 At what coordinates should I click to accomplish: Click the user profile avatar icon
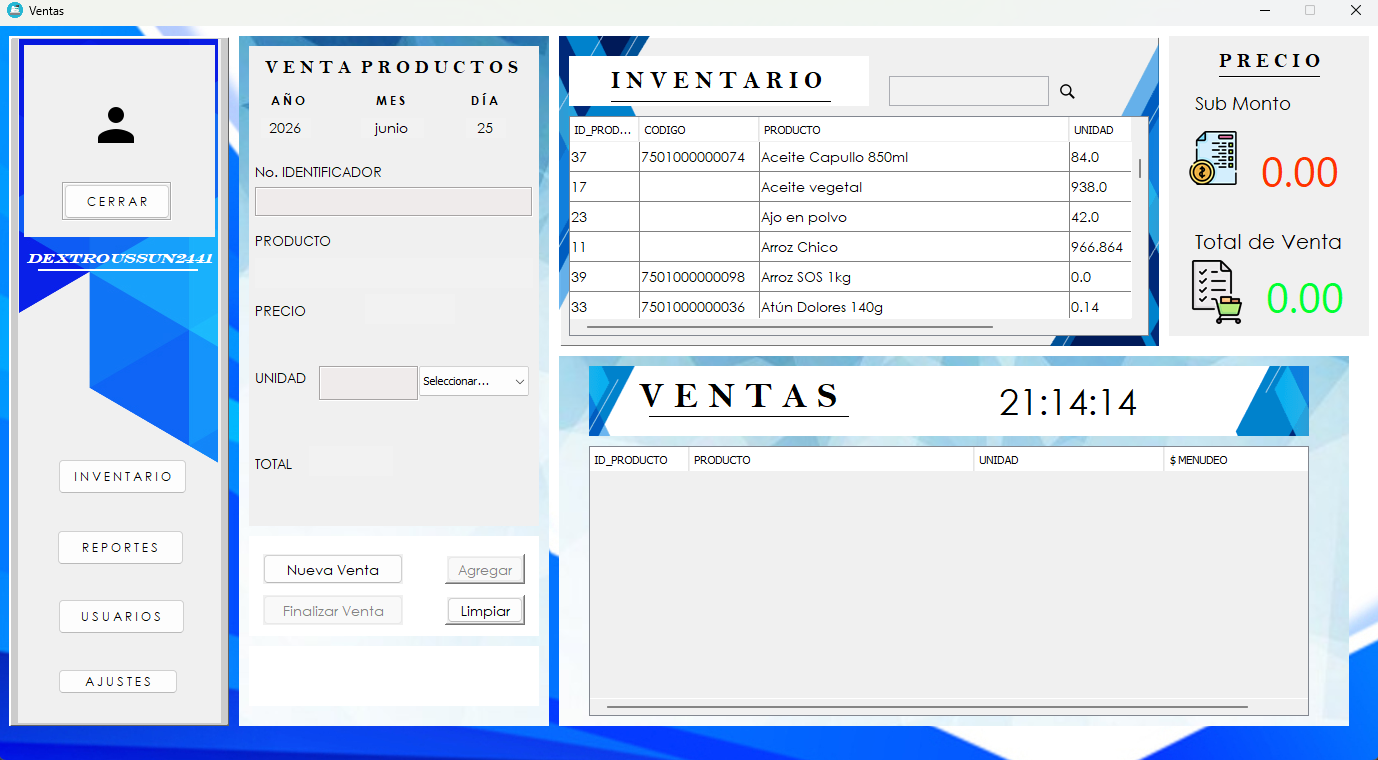coord(116,125)
